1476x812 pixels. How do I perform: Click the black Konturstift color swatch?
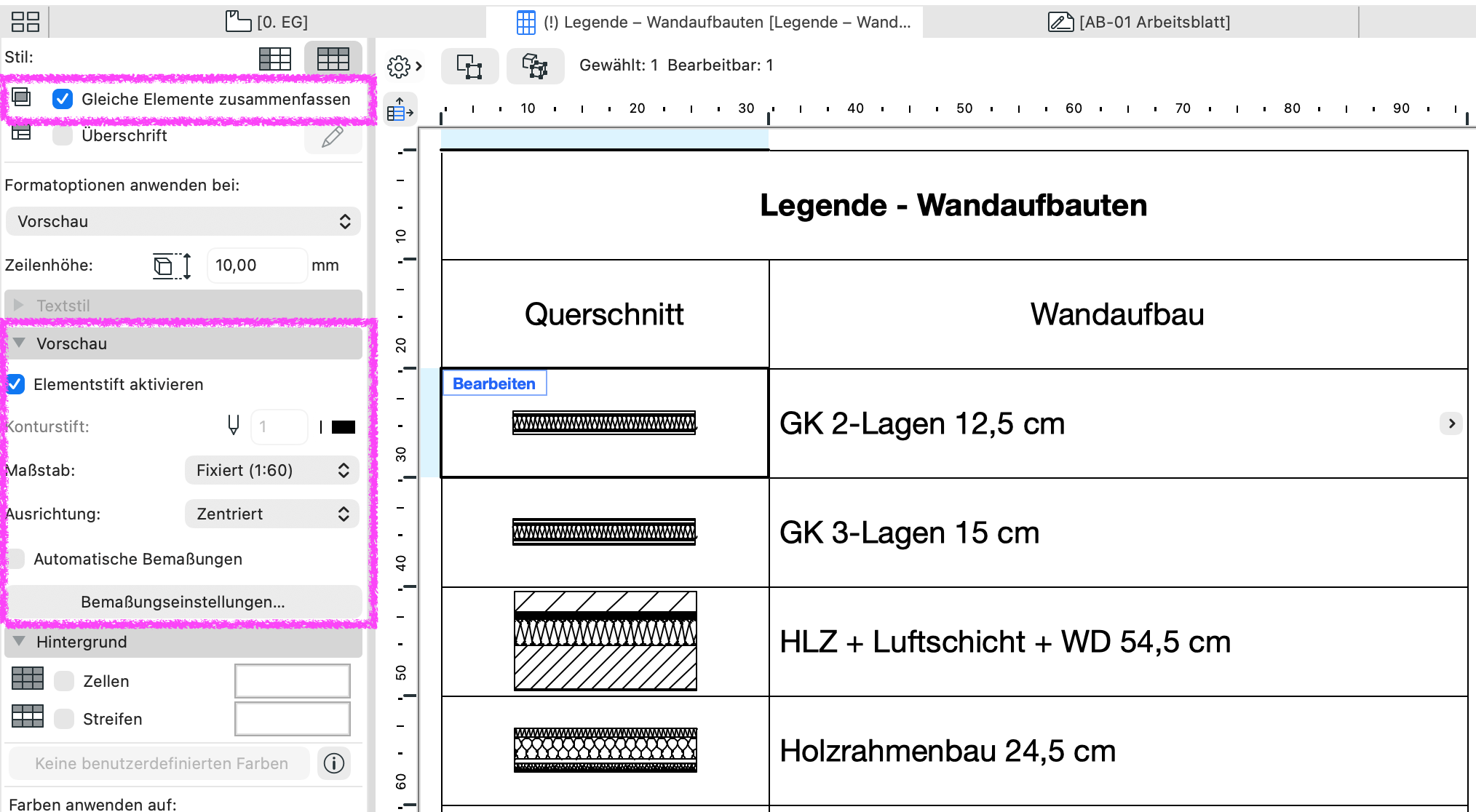click(344, 427)
